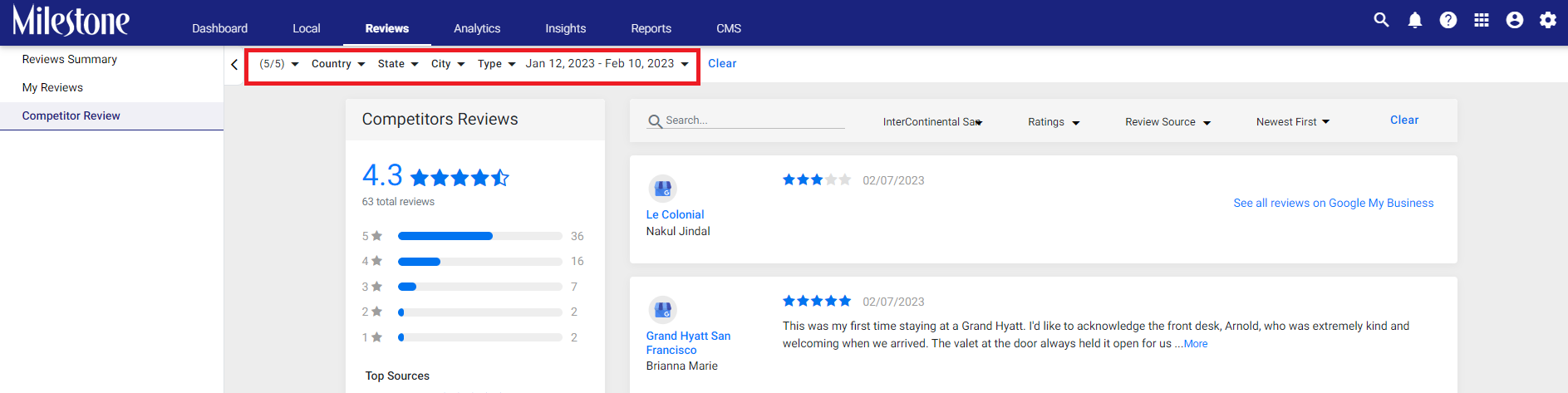Click the 02/07/2023 date on Grand Hyatt review
This screenshot has width=1568, height=393.
click(x=893, y=302)
